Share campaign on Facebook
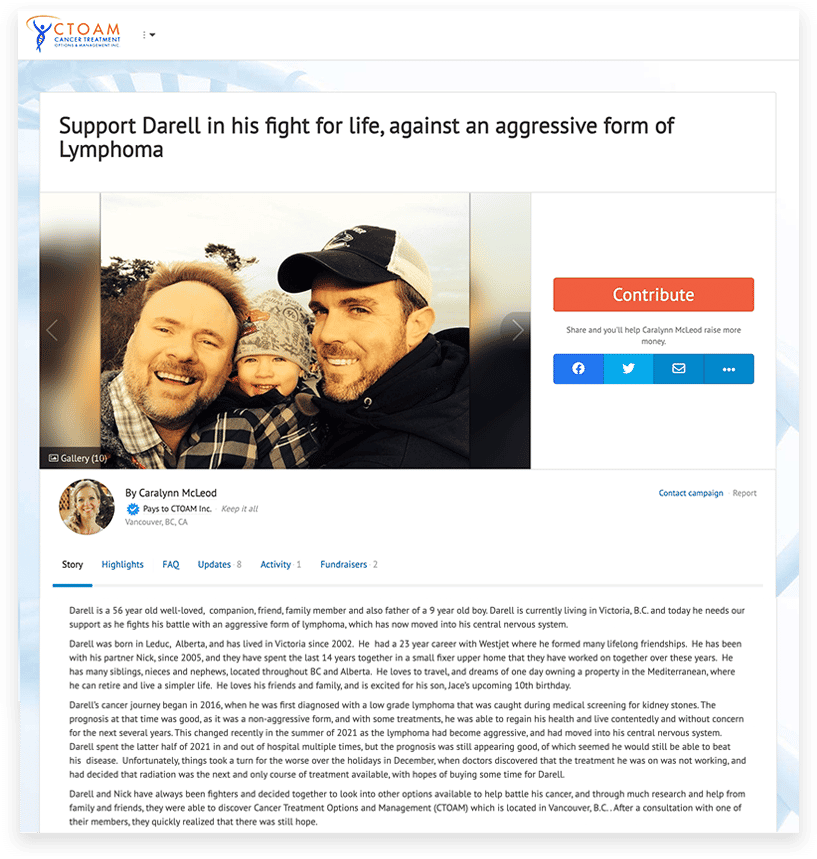The image size is (817, 859). click(578, 369)
